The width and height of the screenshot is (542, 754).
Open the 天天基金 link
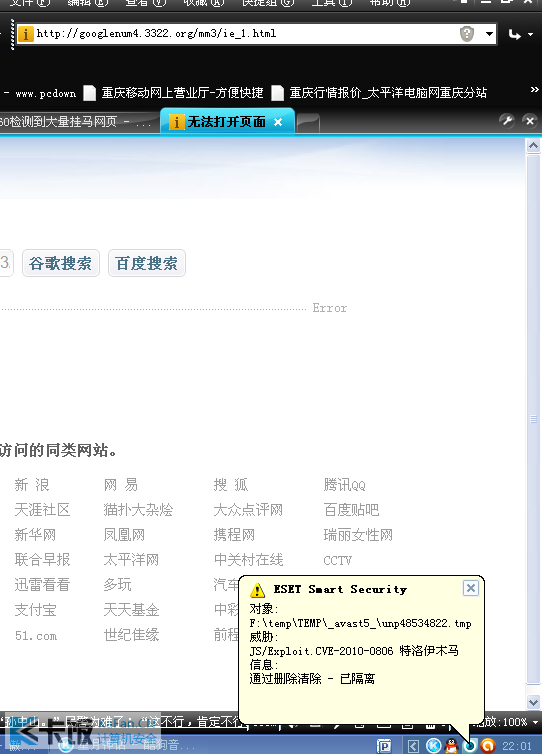click(131, 610)
